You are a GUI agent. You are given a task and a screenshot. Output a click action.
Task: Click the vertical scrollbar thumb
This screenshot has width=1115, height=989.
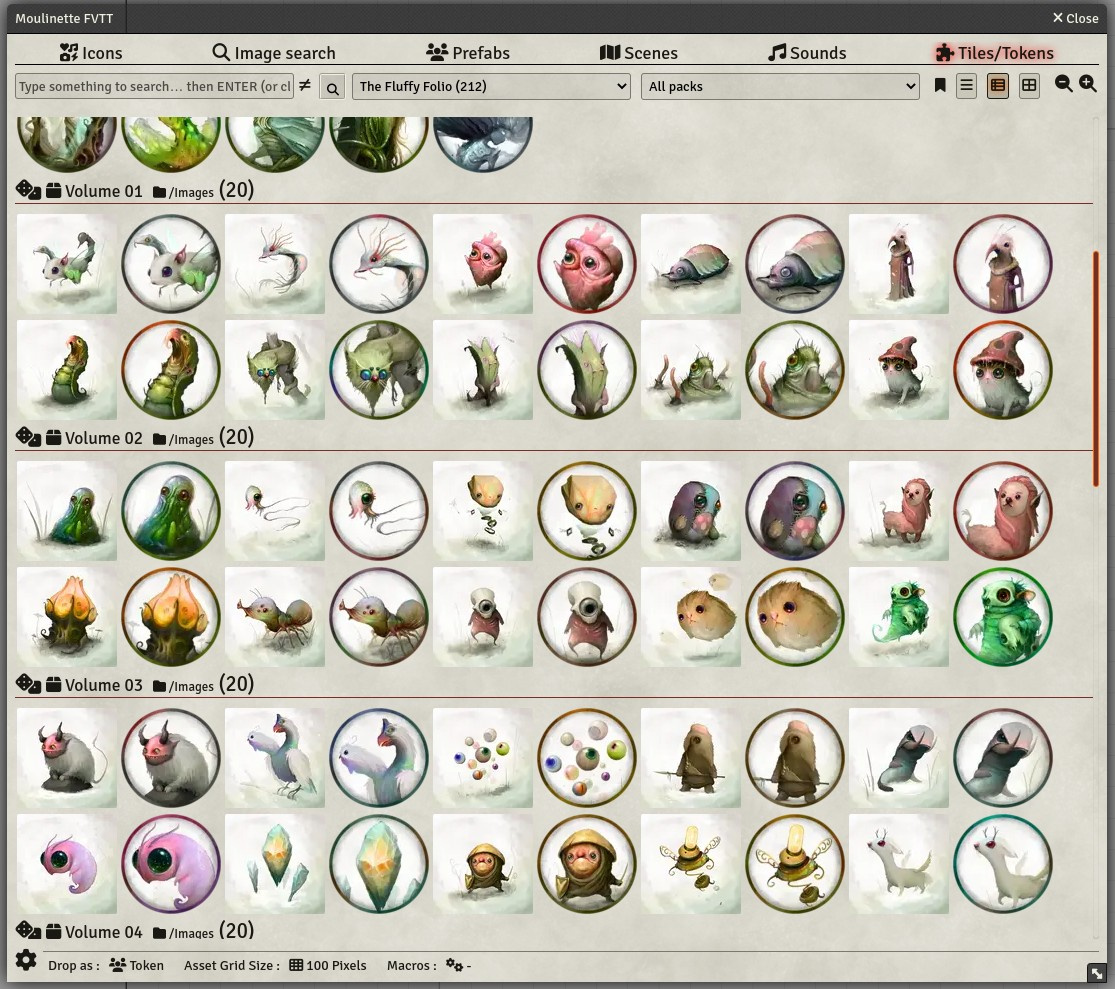tap(1096, 368)
